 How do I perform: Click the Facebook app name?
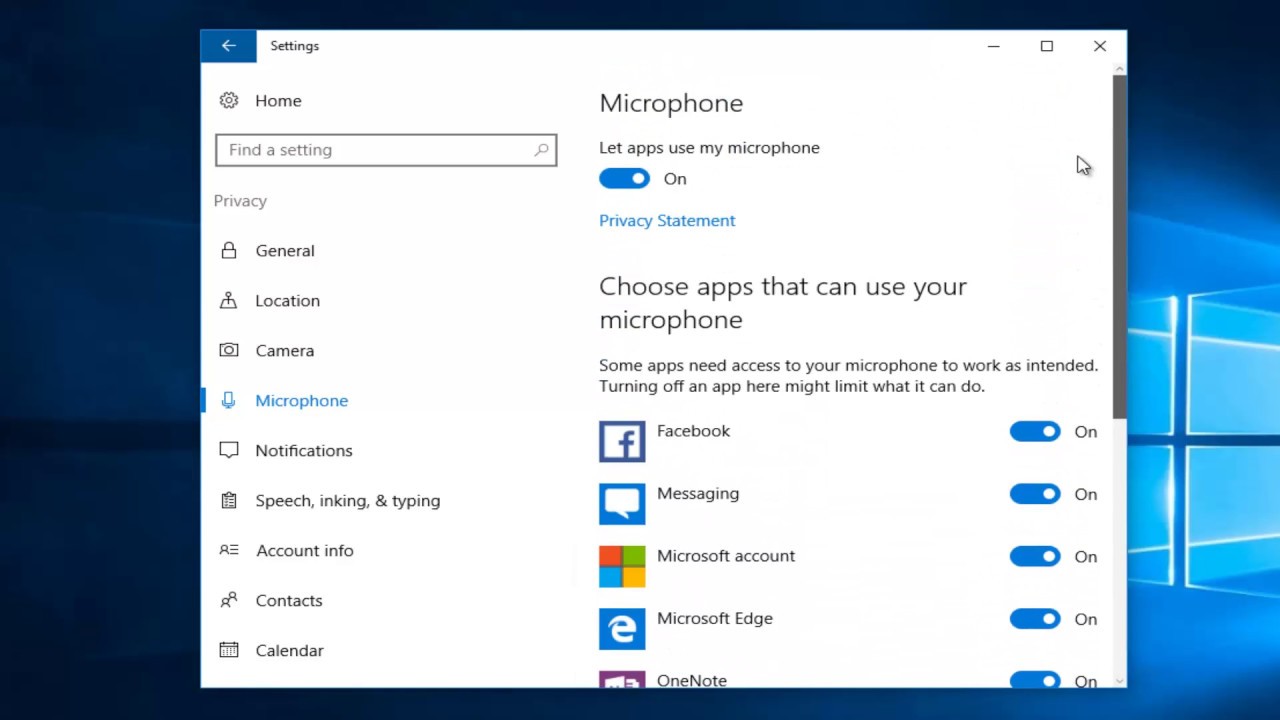click(x=693, y=431)
